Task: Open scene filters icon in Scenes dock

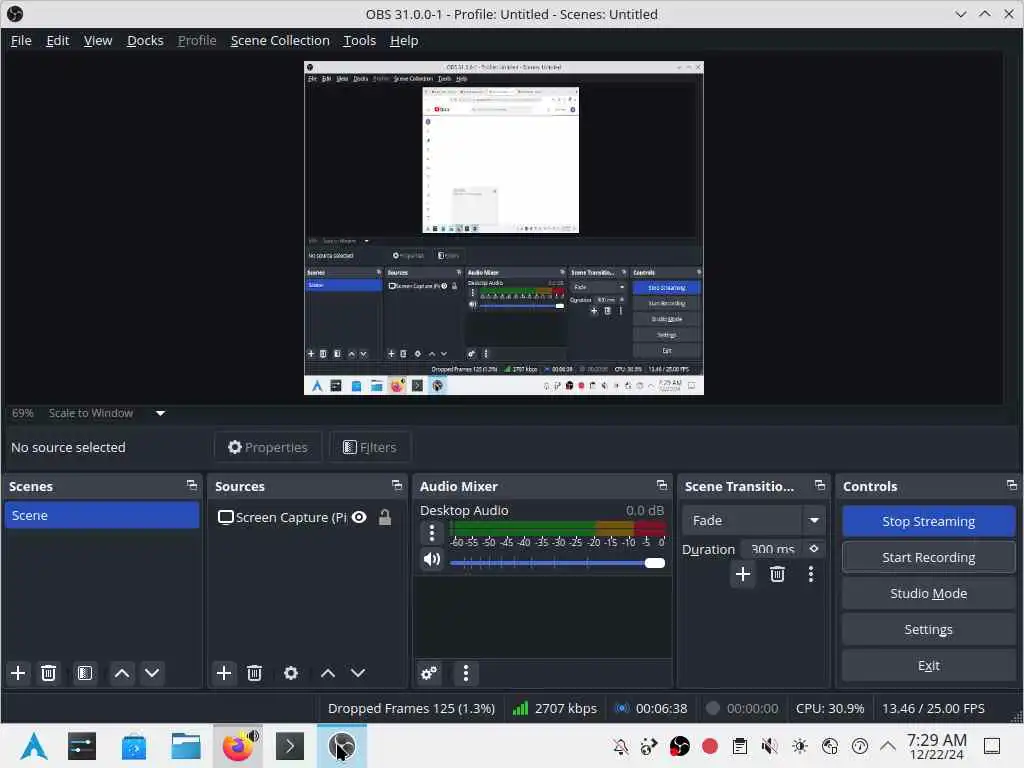Action: coord(85,673)
